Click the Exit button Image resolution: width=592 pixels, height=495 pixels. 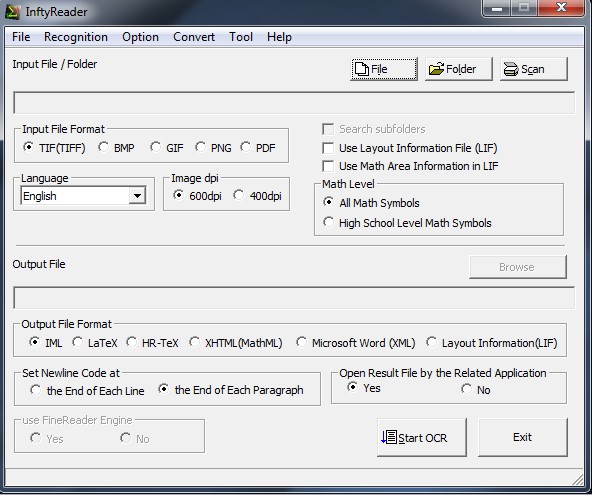point(523,437)
